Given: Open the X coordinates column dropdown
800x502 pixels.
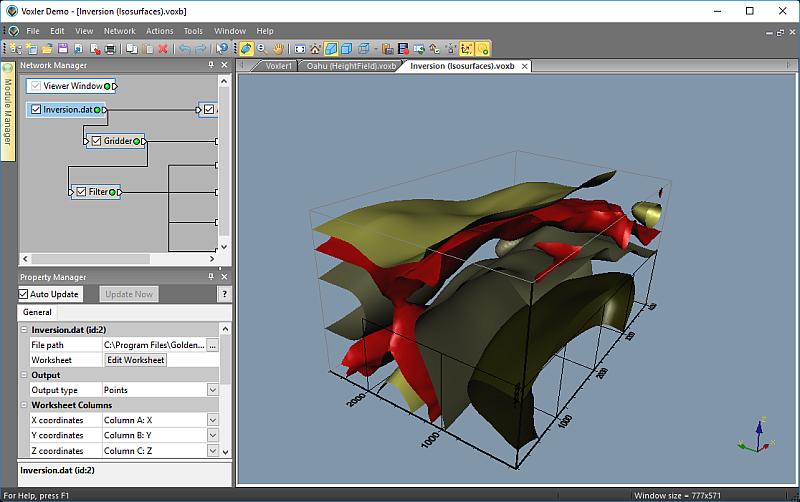Looking at the screenshot, I should (x=212, y=420).
